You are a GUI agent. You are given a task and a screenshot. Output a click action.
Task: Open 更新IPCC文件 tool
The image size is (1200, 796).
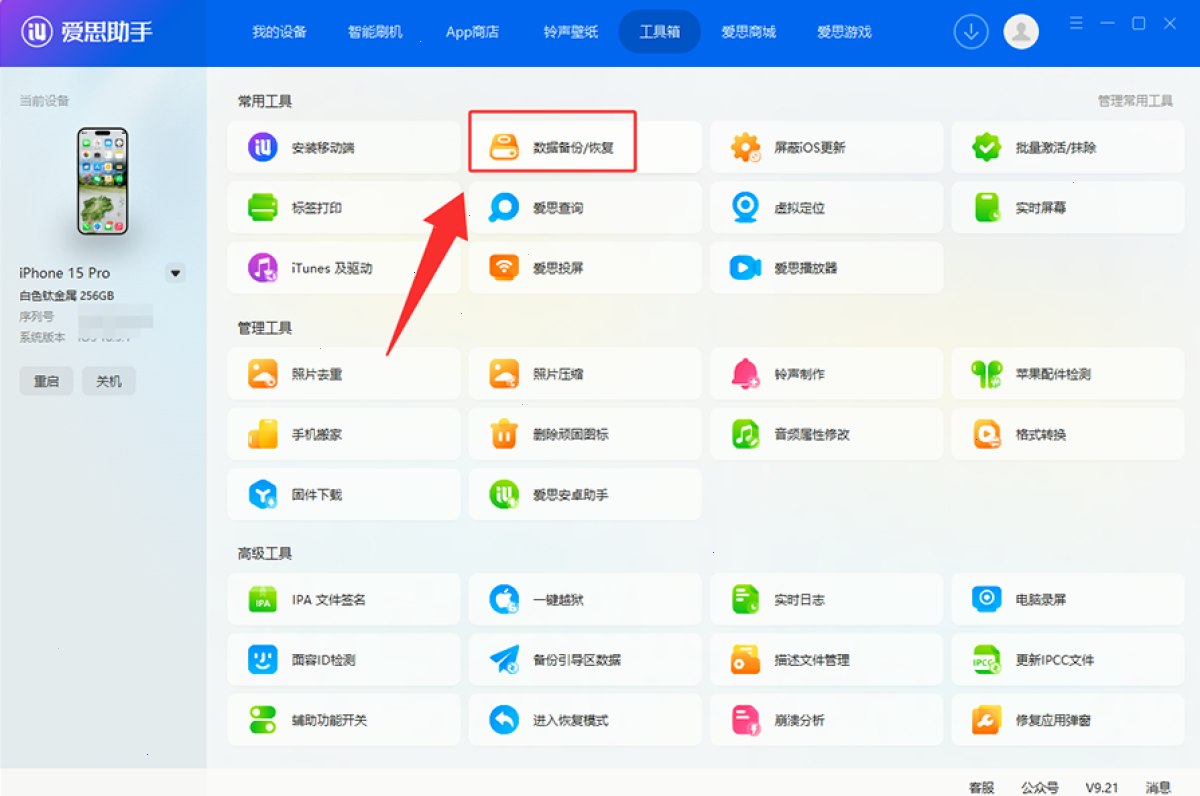point(1067,660)
